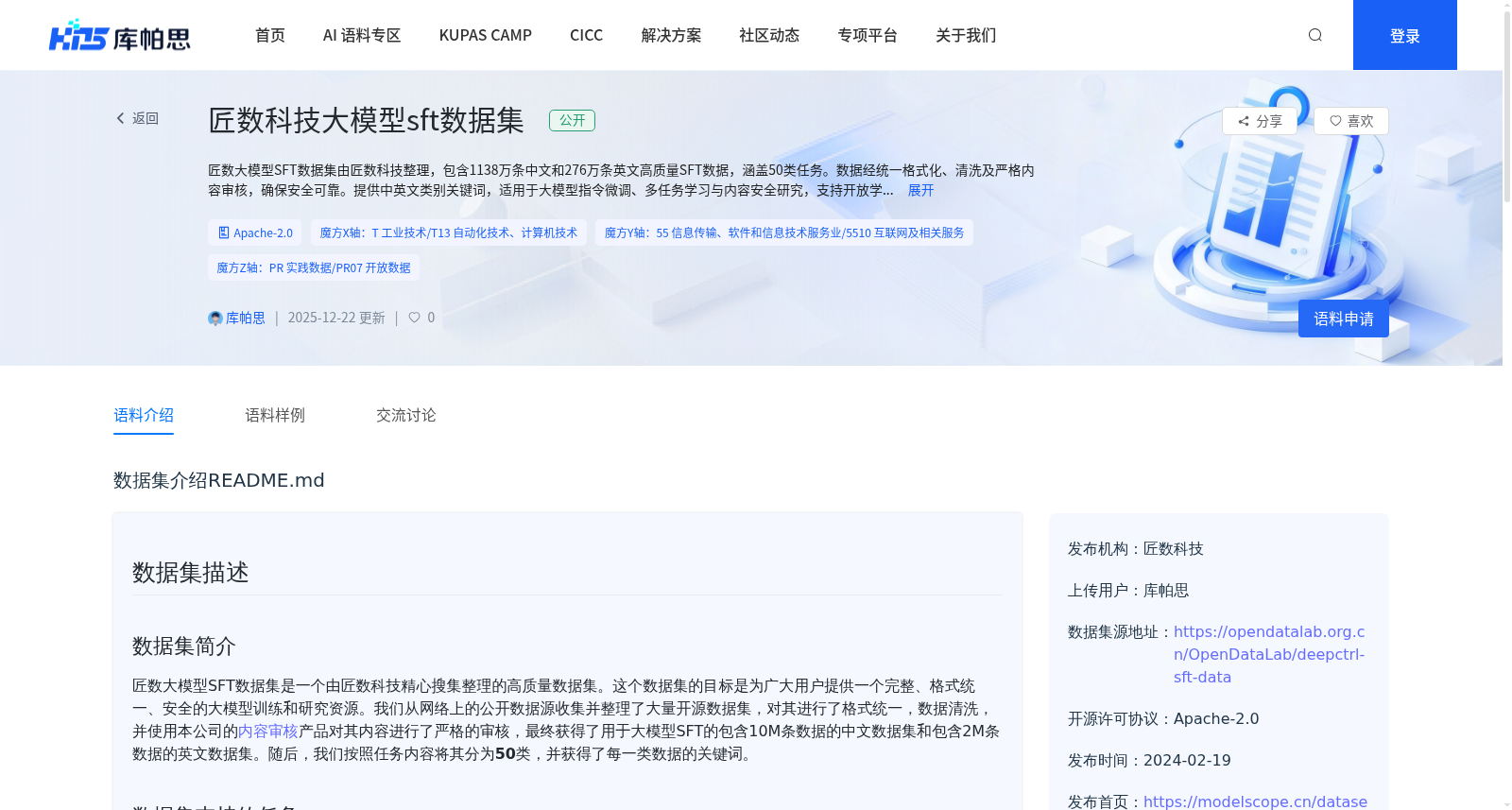Image resolution: width=1512 pixels, height=810 pixels.
Task: Click 发布时间：2024-02-19 text
Action: [1149, 761]
